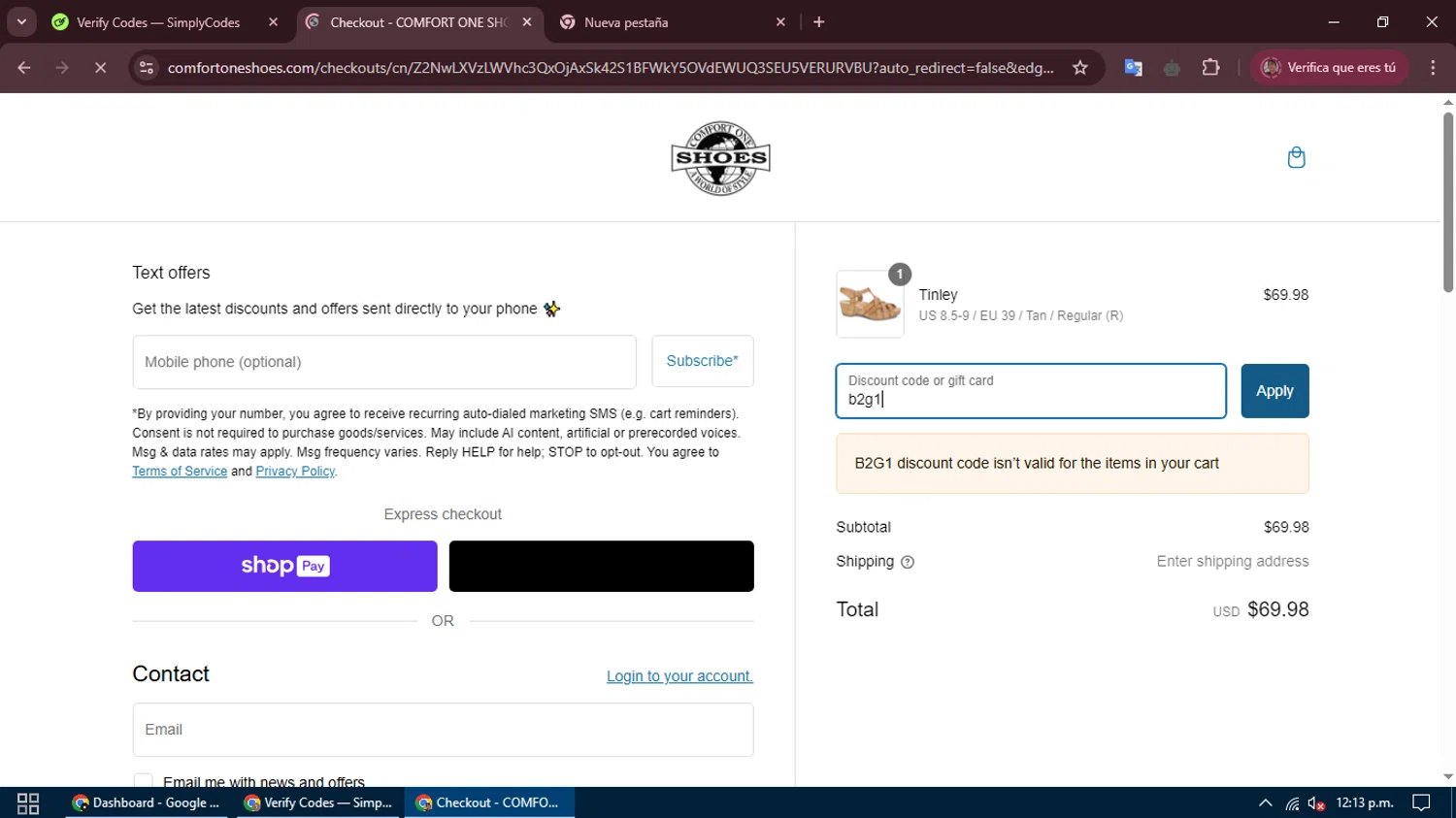Image resolution: width=1456 pixels, height=818 pixels.
Task: Open the Windows Task View icon
Action: click(28, 803)
